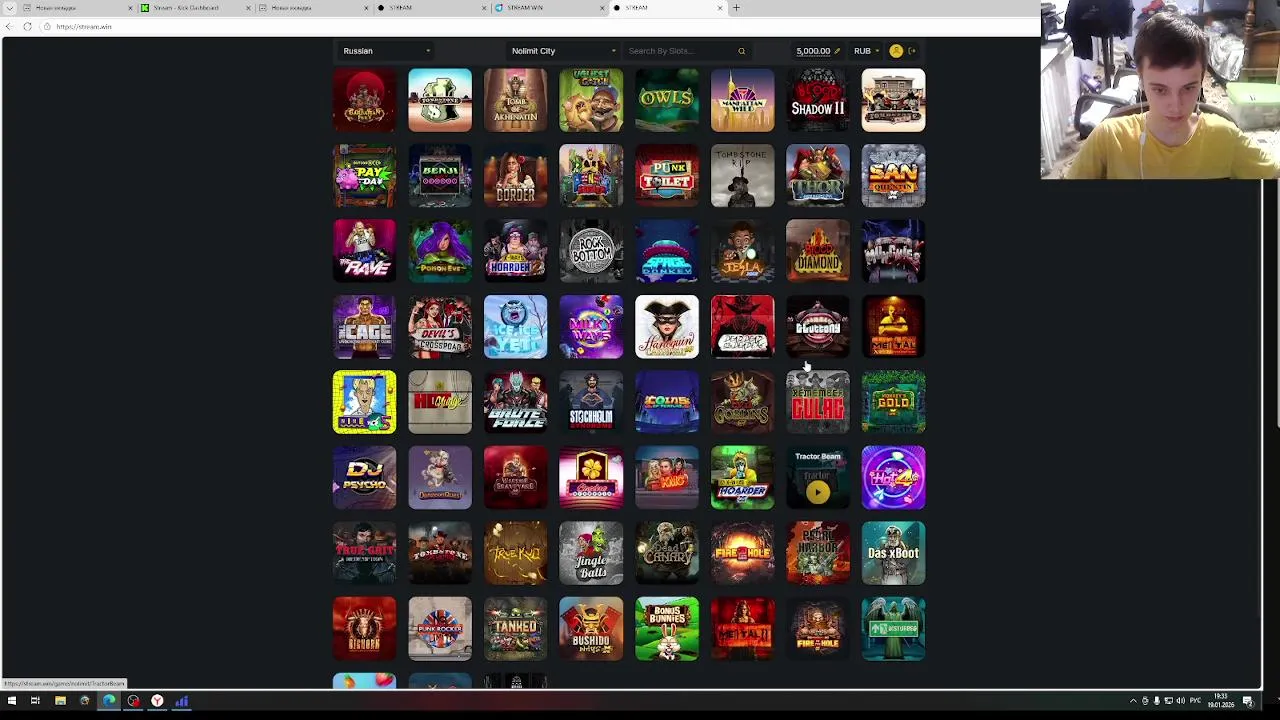
Task: Click the logout icon beside the avatar
Action: pos(912,51)
